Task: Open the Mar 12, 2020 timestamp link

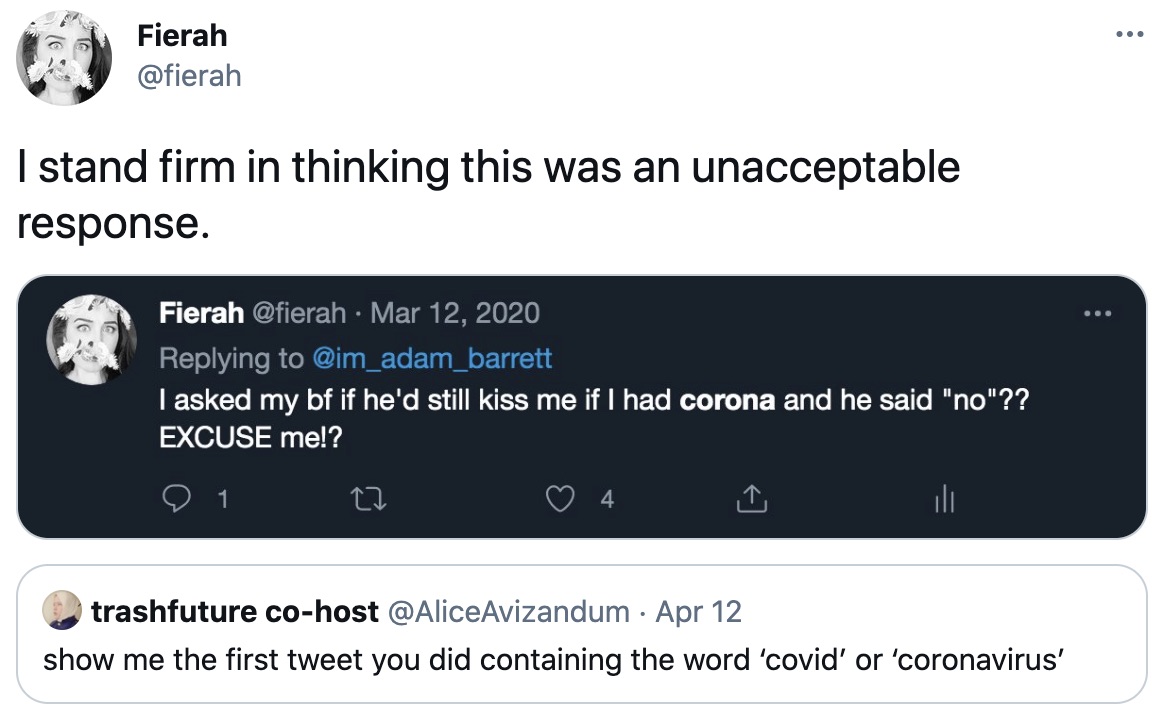Action: [x=454, y=313]
